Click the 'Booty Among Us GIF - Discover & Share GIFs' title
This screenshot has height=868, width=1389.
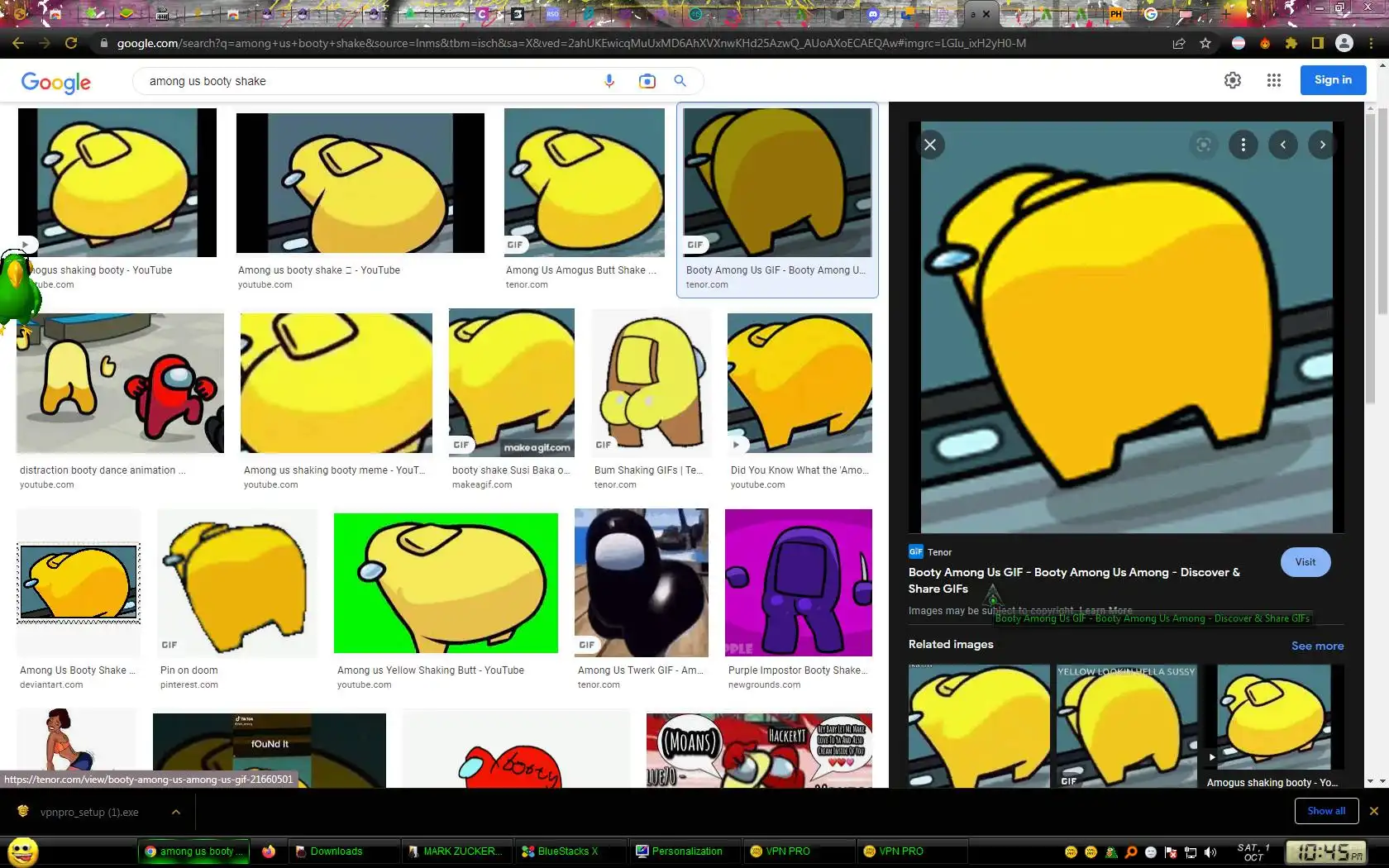click(x=1074, y=580)
